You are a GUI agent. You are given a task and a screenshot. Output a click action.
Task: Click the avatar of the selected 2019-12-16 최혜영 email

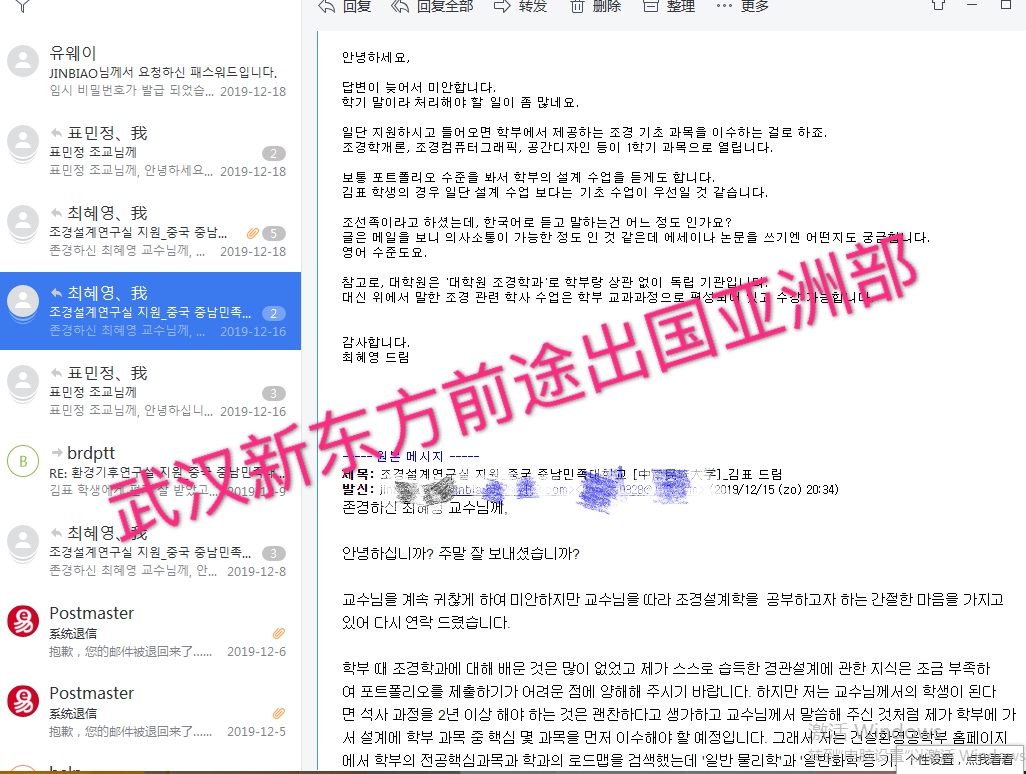(x=23, y=302)
